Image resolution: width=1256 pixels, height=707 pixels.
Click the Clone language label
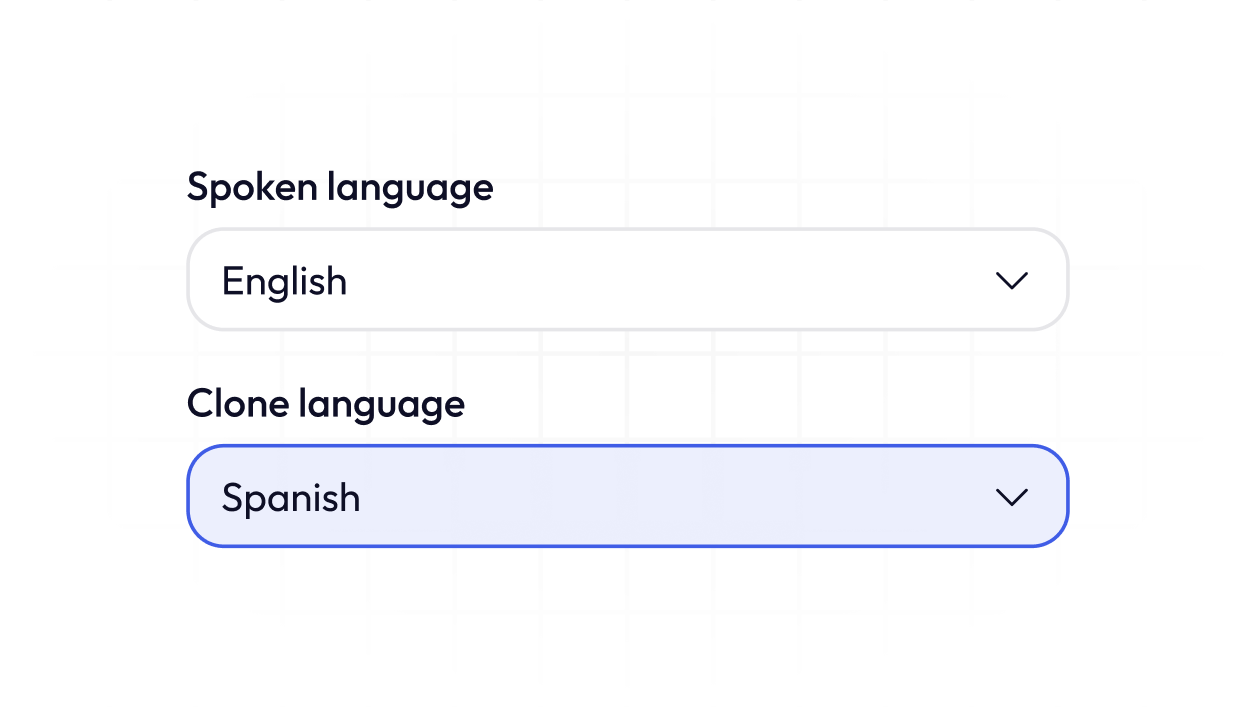(x=326, y=404)
